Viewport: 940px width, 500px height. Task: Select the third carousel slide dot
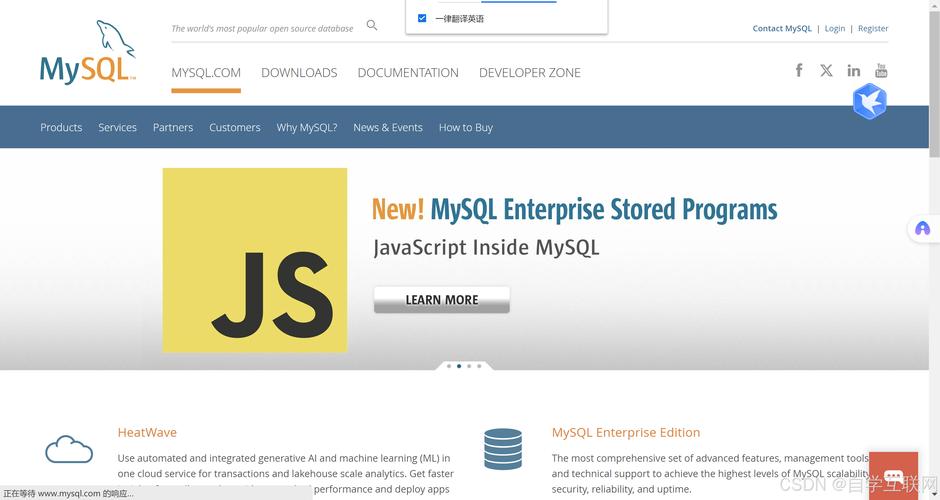(x=469, y=366)
